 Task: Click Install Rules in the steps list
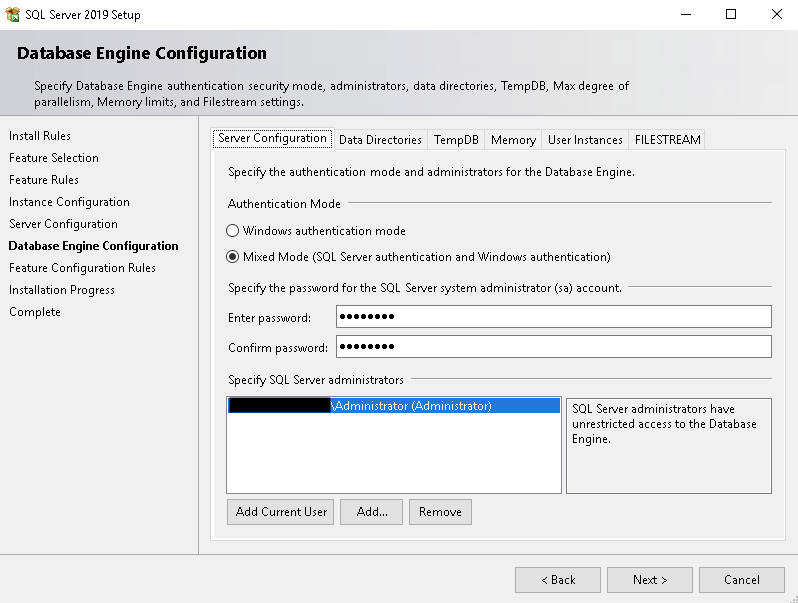[x=40, y=136]
